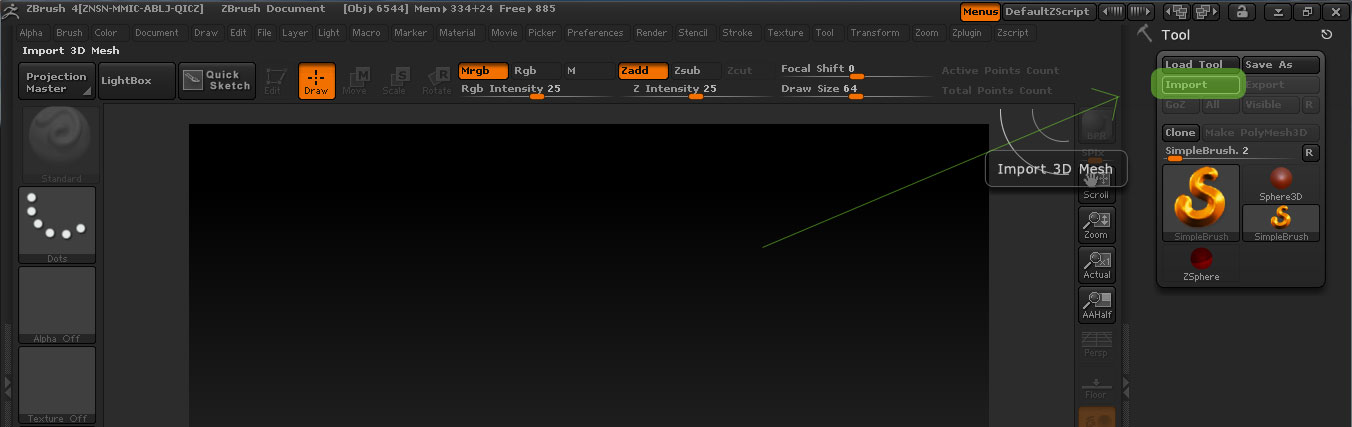
Task: Open the Preferences menu
Action: click(595, 33)
